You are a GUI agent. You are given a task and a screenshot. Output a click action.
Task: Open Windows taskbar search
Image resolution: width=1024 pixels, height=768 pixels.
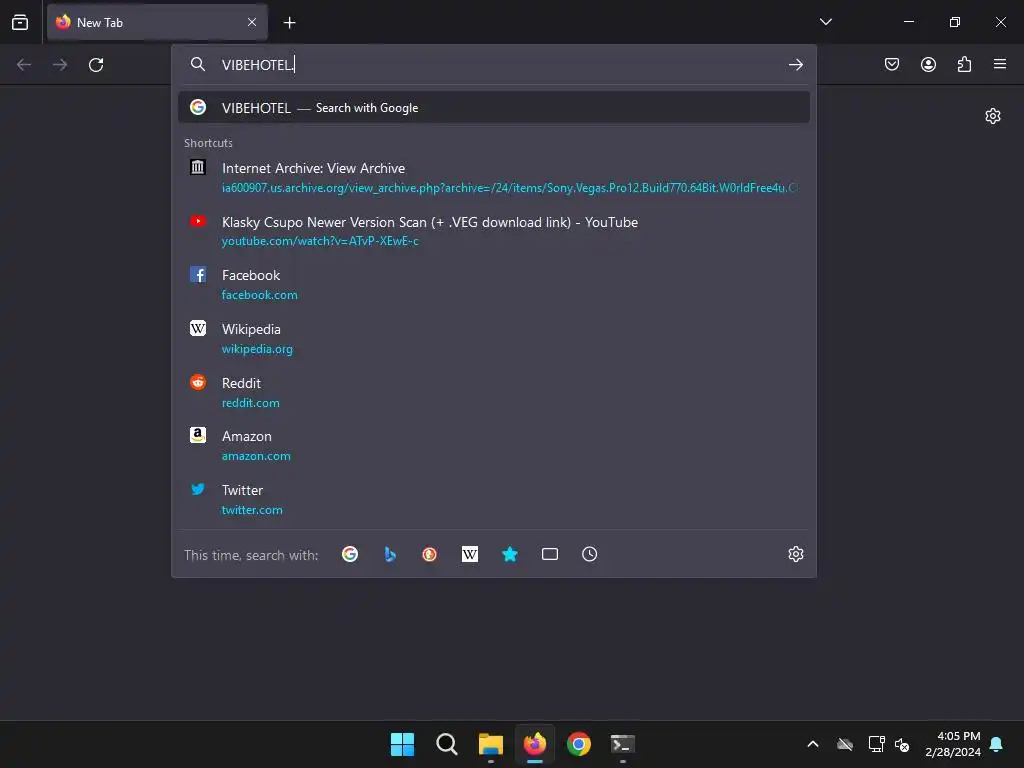[x=447, y=744]
